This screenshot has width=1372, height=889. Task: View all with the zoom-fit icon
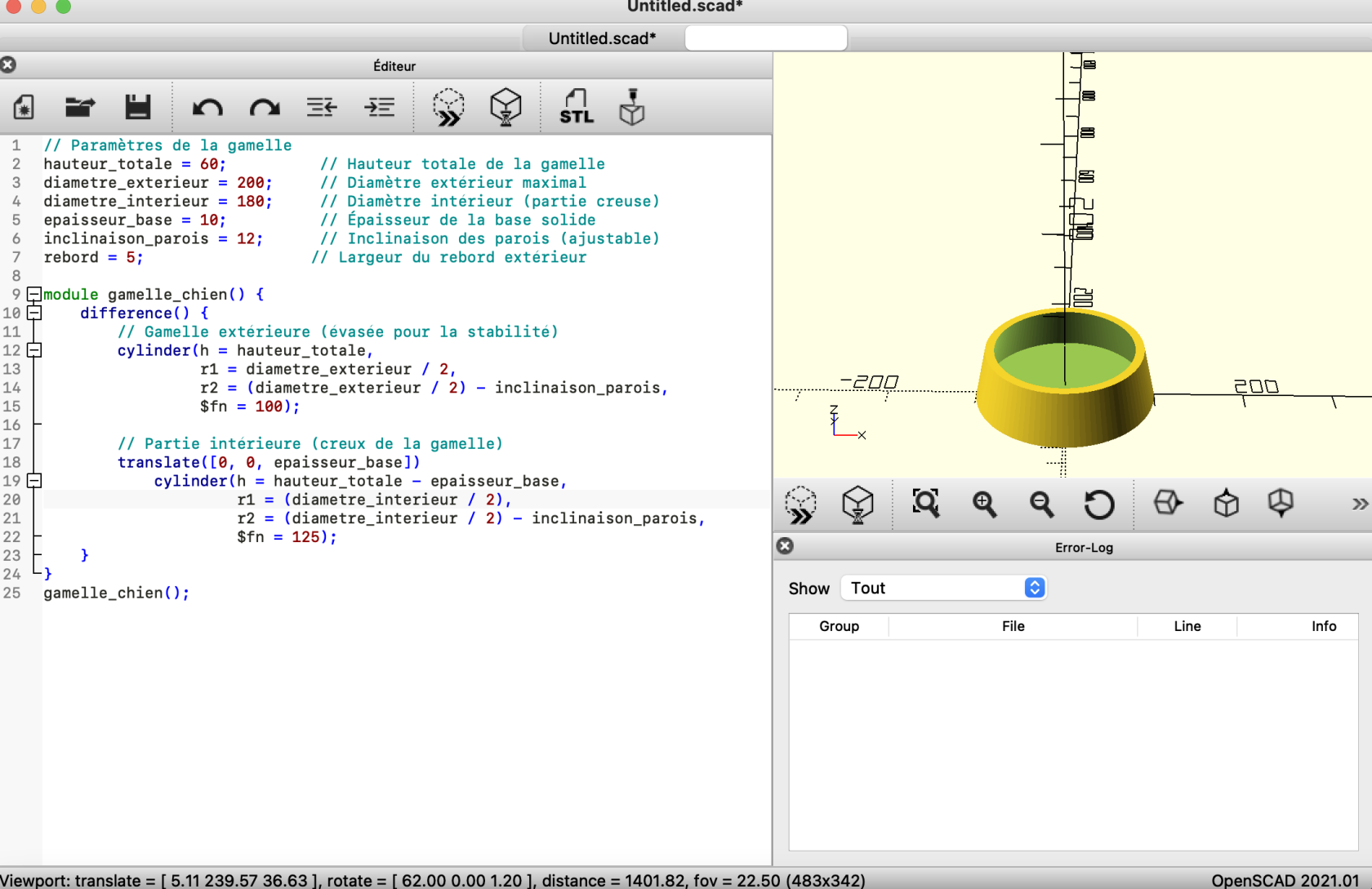tap(925, 504)
